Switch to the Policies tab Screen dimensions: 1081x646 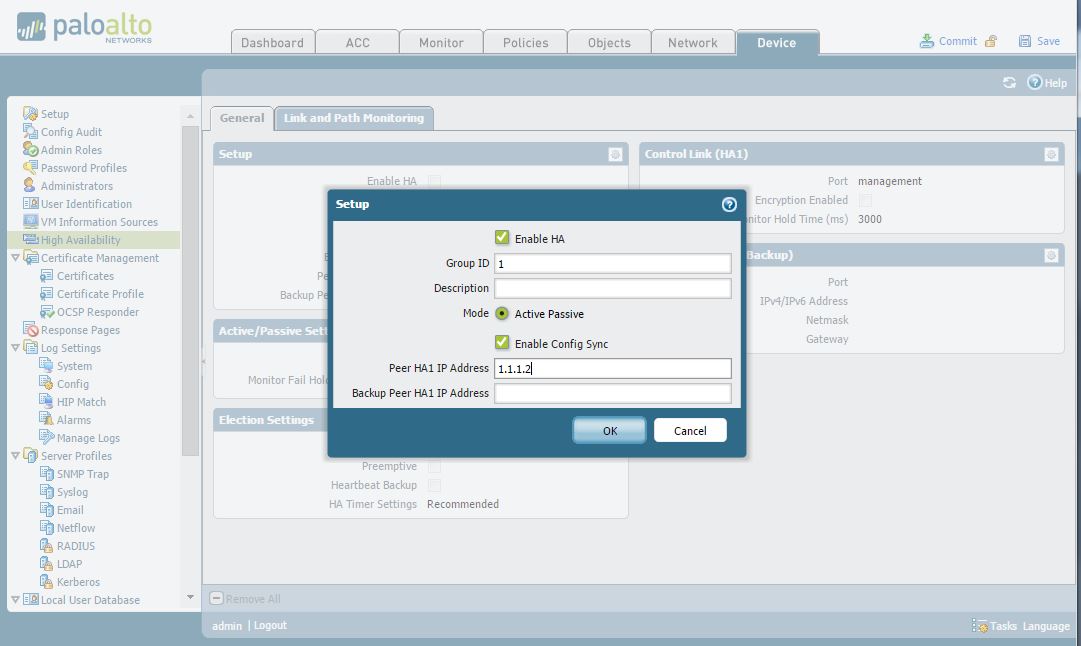pos(525,42)
